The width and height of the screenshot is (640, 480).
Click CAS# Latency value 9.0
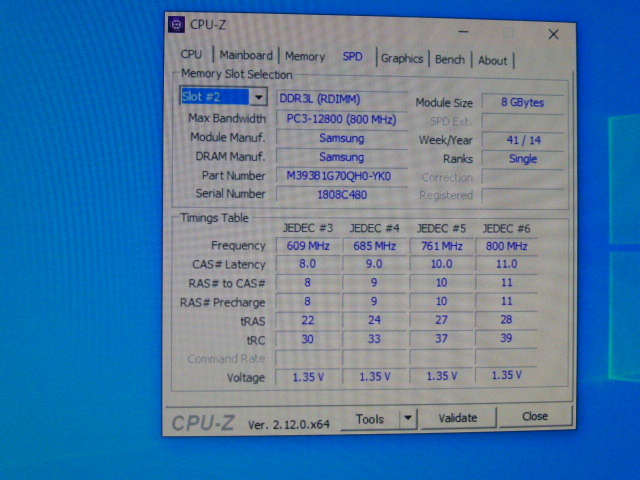(374, 264)
